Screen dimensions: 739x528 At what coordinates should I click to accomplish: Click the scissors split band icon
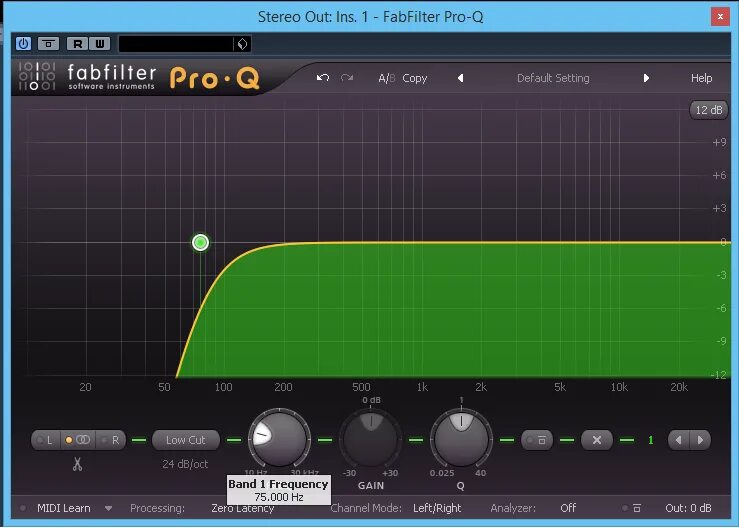point(77,464)
